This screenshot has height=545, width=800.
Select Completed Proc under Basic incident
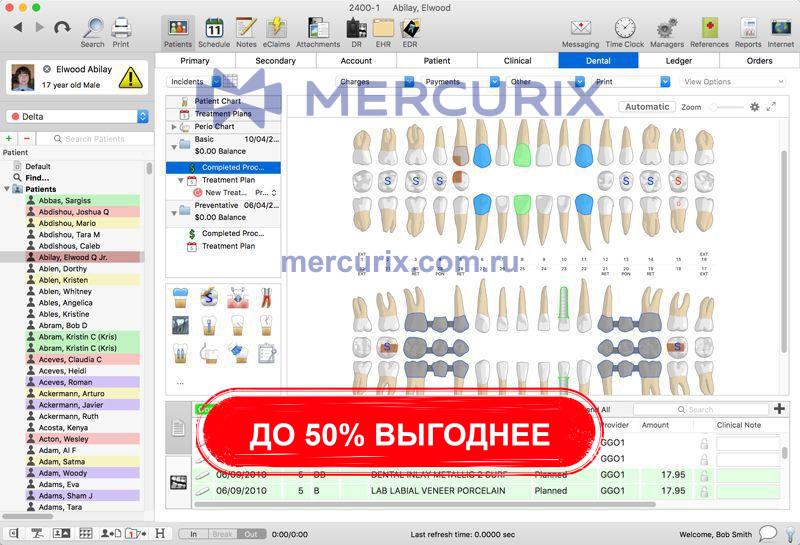(x=223, y=167)
